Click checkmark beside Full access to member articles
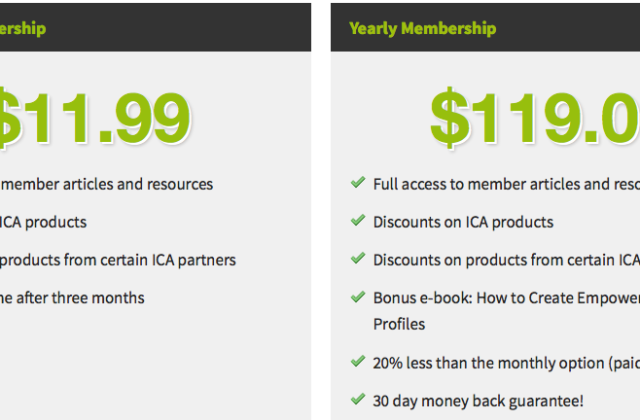 coord(358,182)
